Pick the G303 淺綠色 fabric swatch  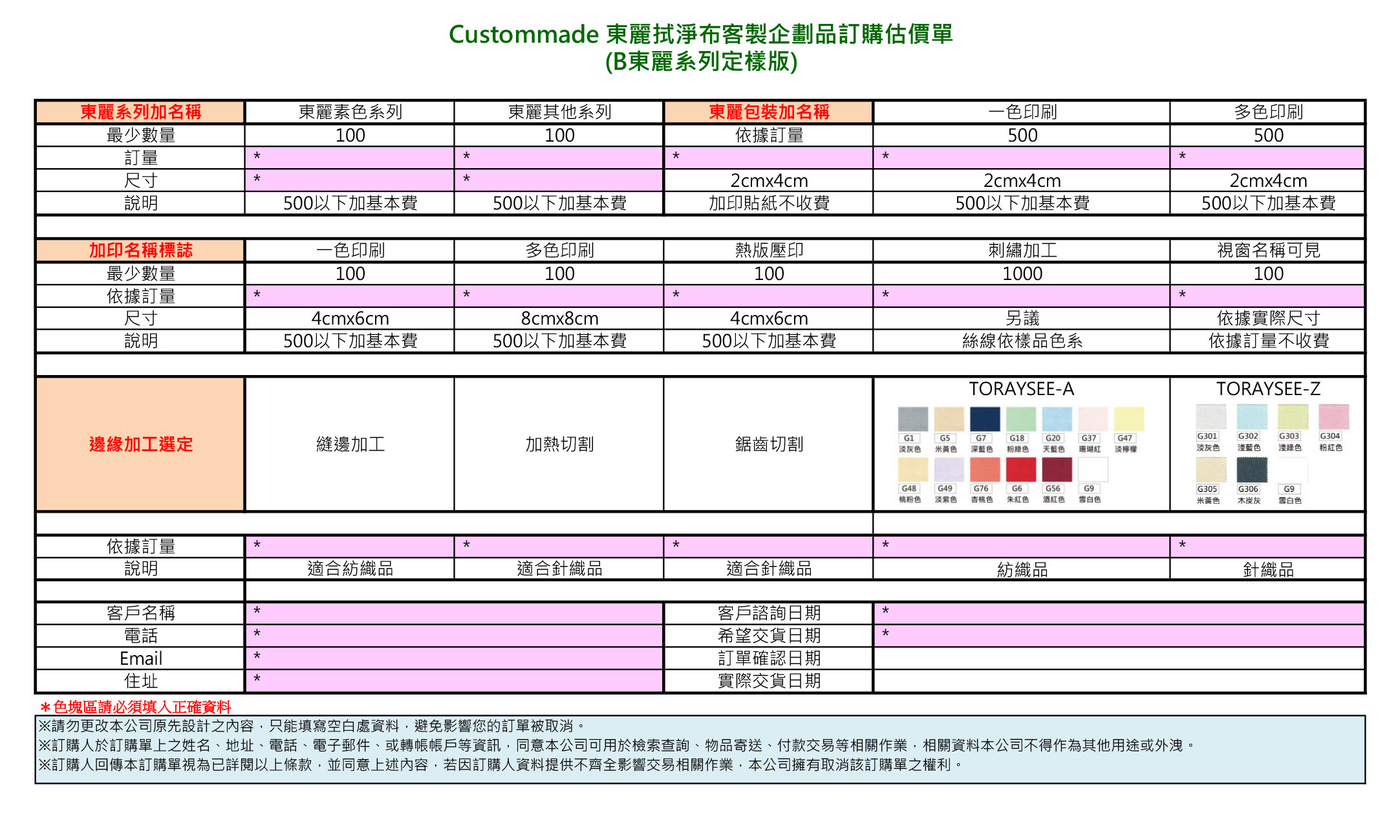(x=1293, y=417)
